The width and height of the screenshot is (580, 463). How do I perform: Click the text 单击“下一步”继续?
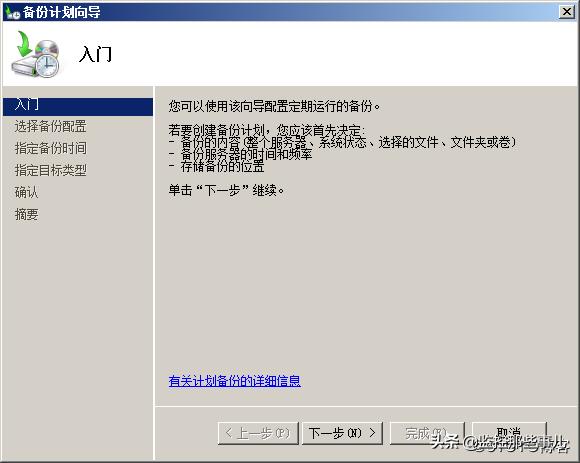click(x=226, y=190)
